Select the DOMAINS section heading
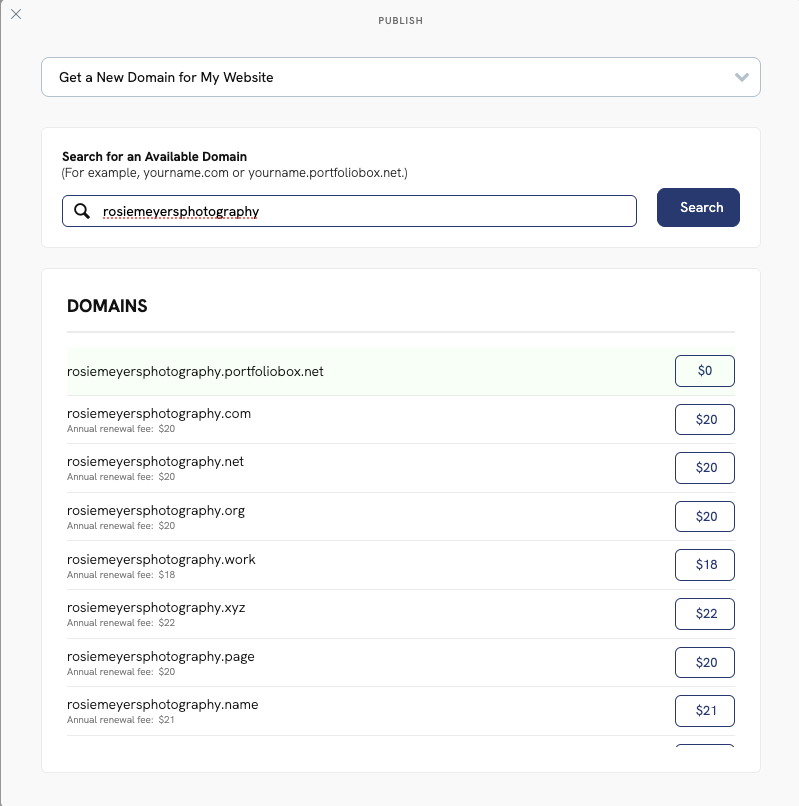799x806 pixels. click(x=106, y=306)
